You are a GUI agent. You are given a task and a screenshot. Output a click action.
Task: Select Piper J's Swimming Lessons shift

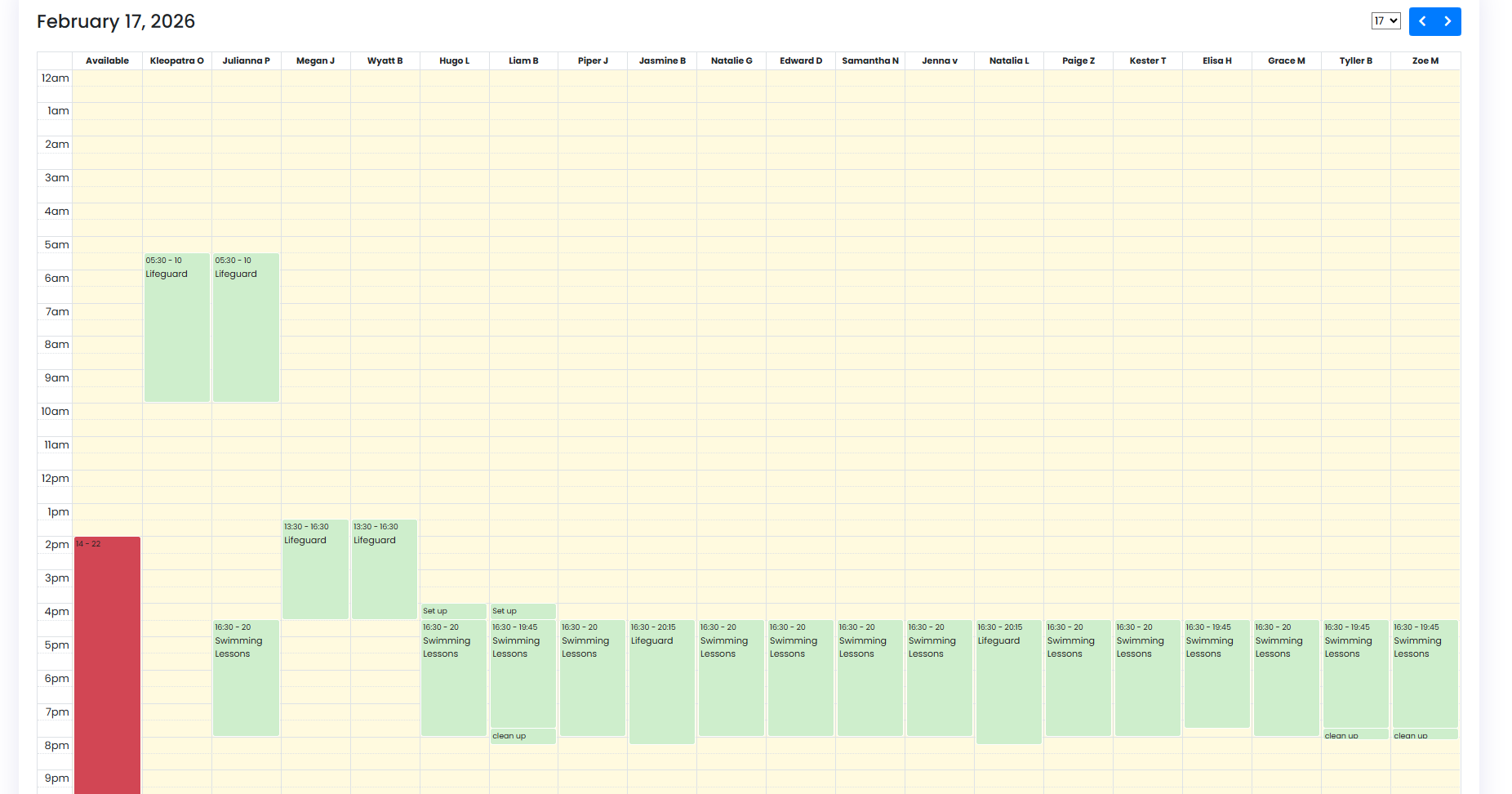(593, 678)
